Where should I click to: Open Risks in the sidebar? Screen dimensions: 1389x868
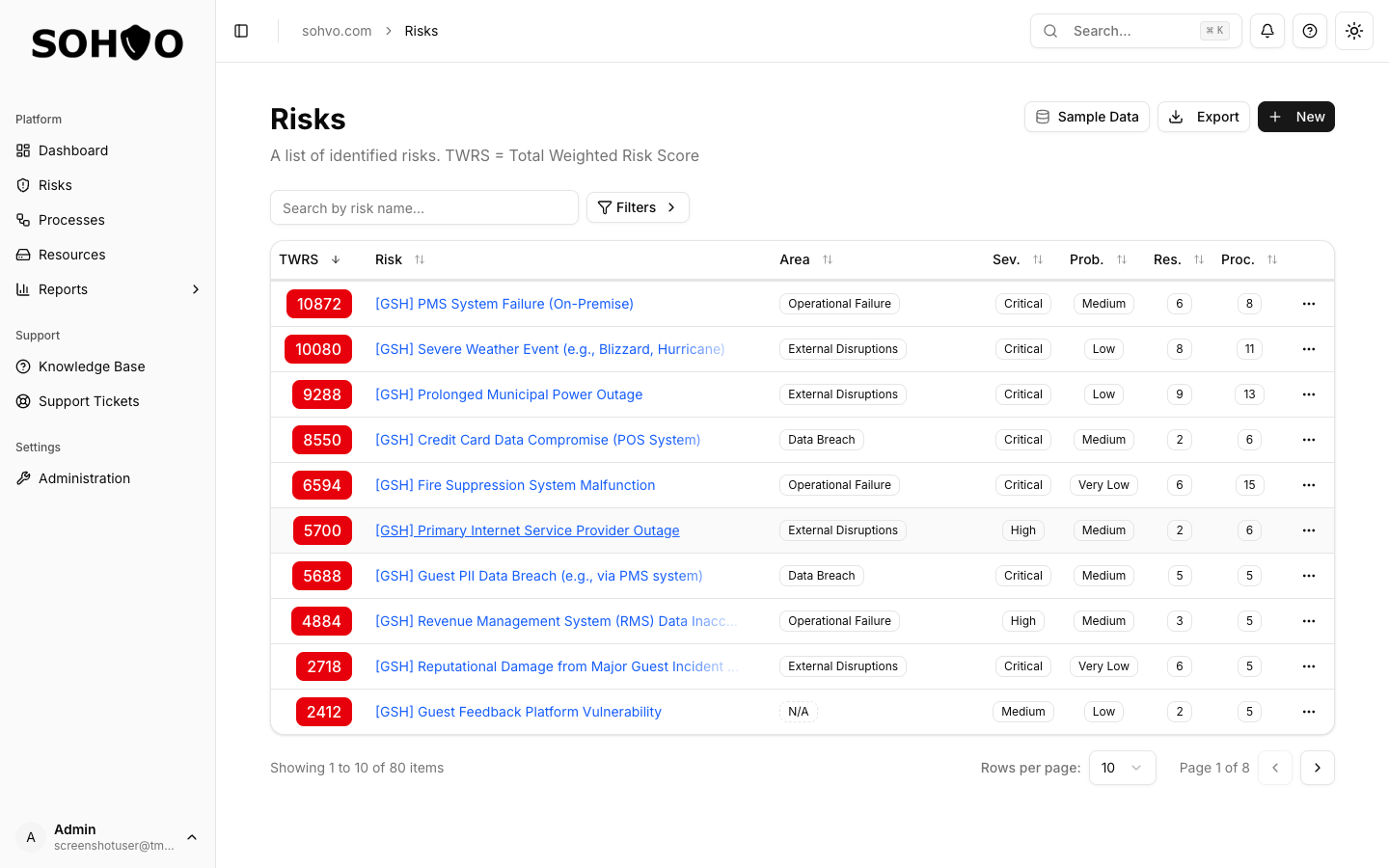point(107,185)
